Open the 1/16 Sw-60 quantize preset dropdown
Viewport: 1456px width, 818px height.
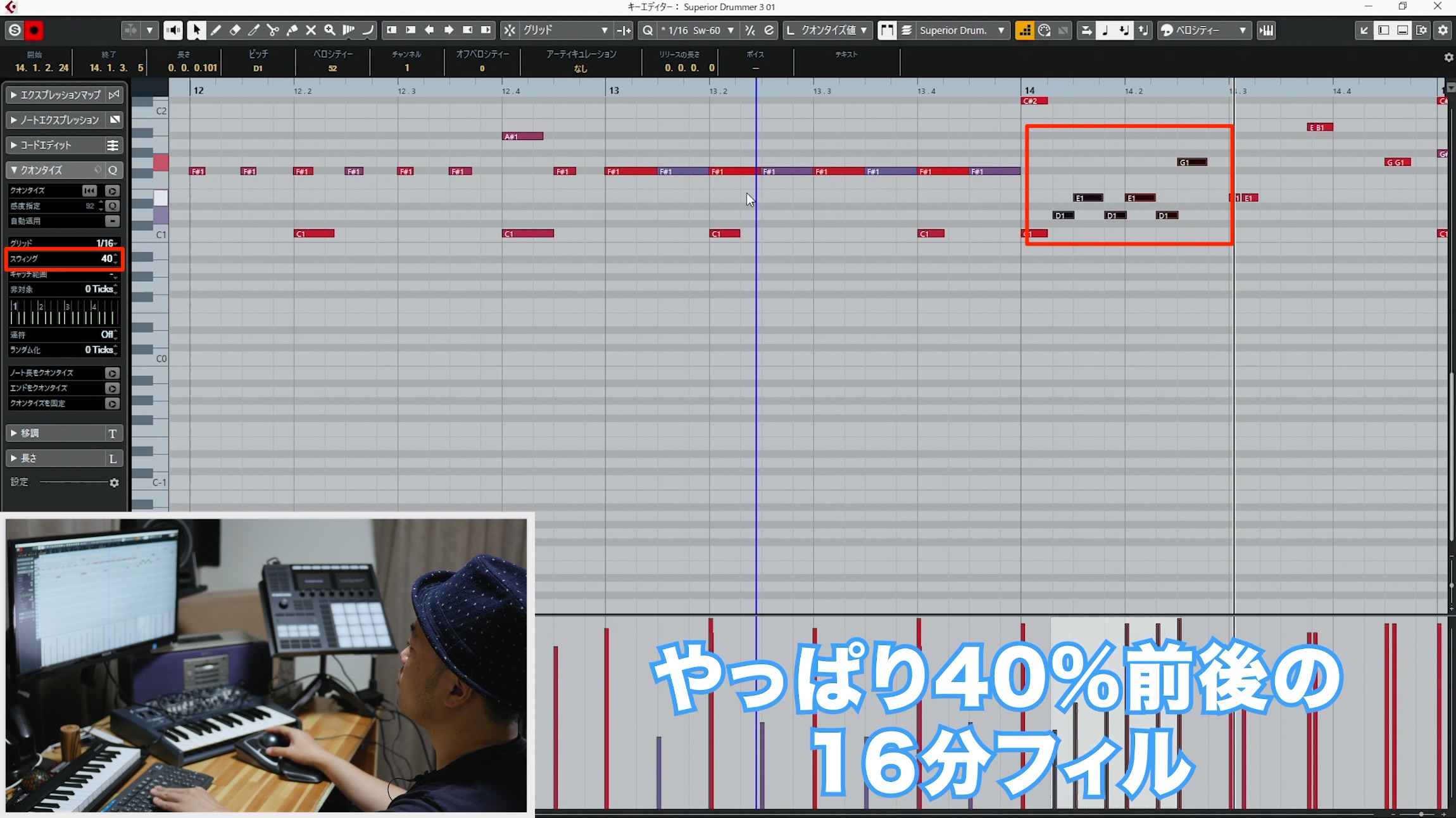click(x=698, y=30)
